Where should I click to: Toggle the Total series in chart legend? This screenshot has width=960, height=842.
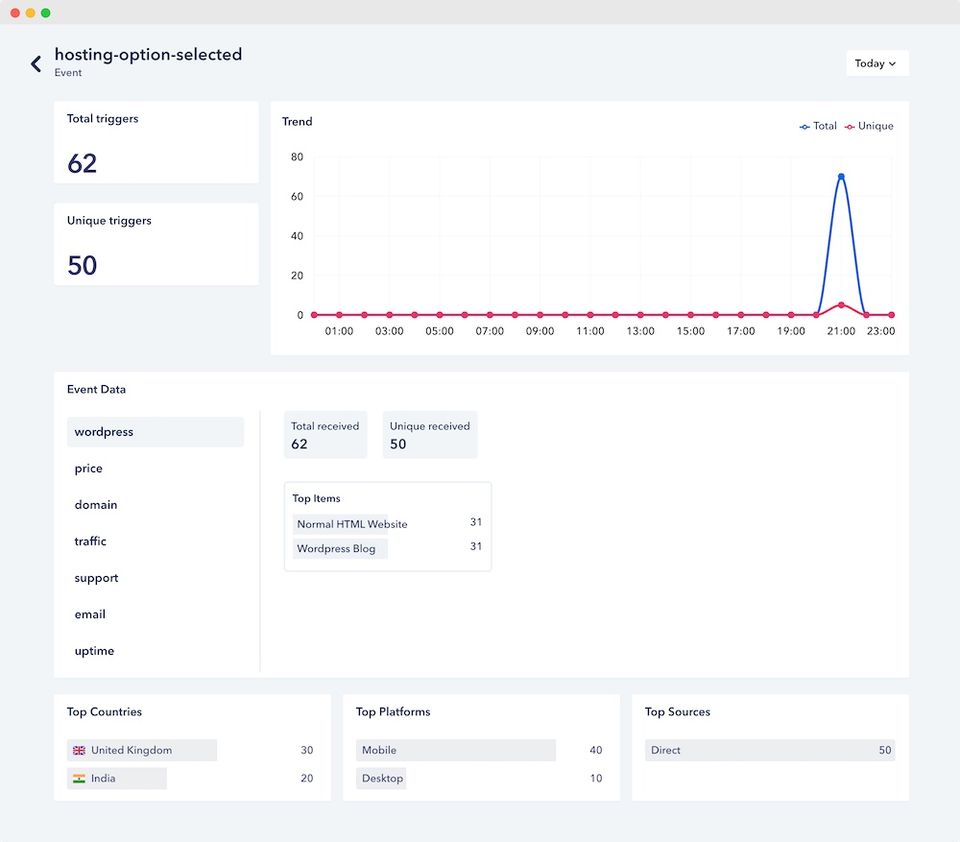click(818, 126)
